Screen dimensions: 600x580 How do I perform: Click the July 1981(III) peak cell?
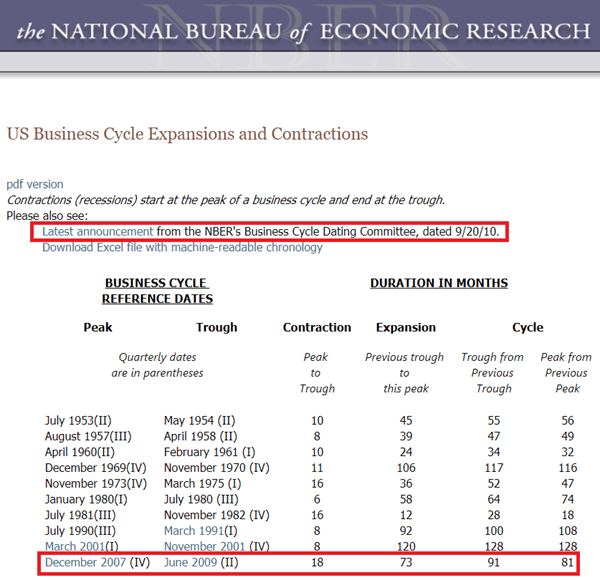80,515
